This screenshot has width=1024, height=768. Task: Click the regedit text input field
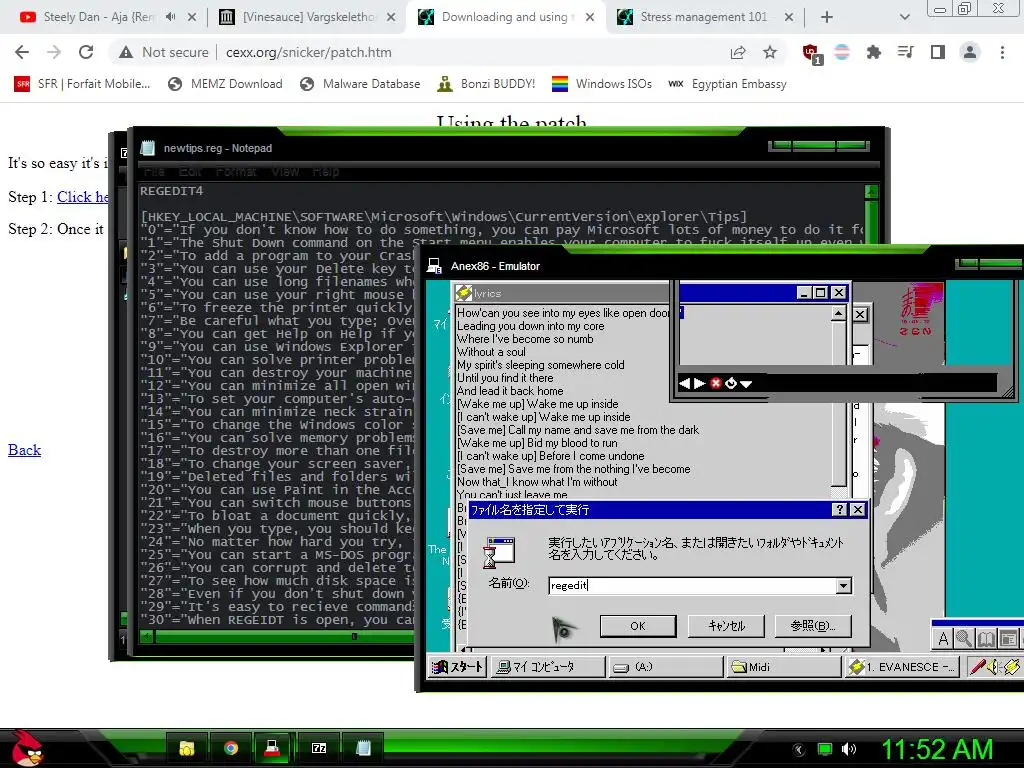[x=692, y=586]
